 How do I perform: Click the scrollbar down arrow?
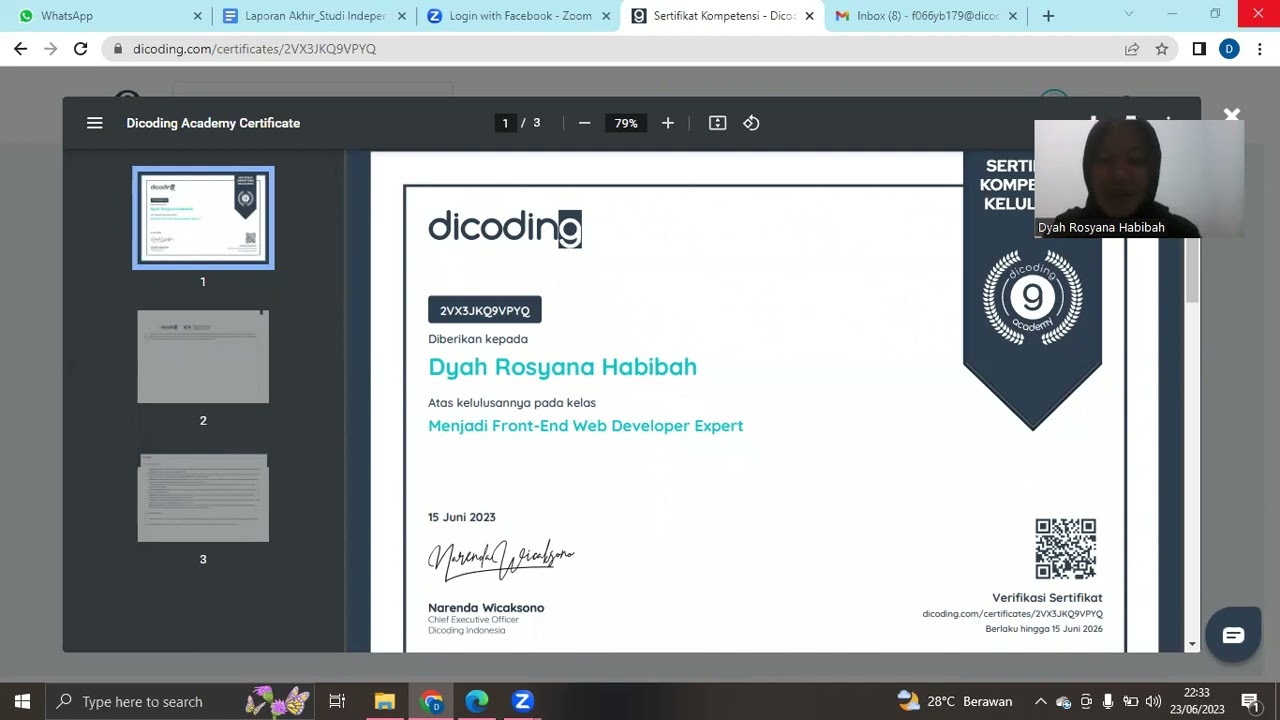pos(1192,645)
